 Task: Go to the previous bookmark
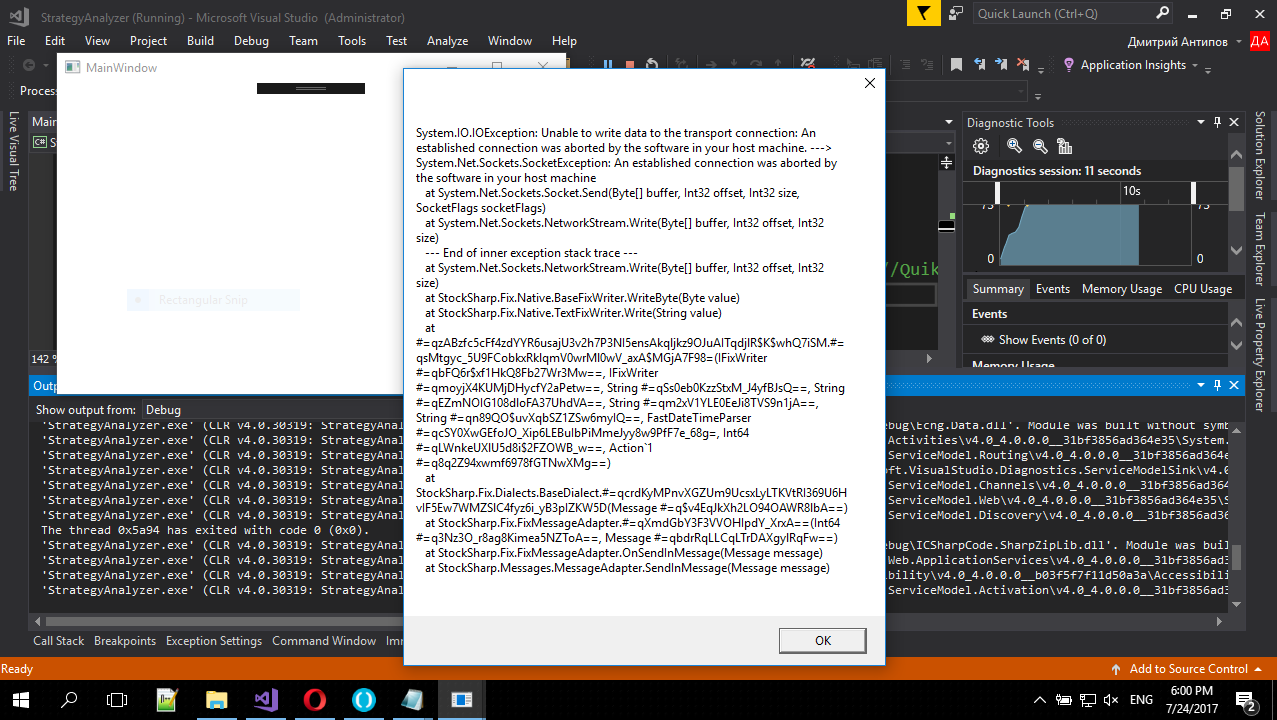point(979,65)
